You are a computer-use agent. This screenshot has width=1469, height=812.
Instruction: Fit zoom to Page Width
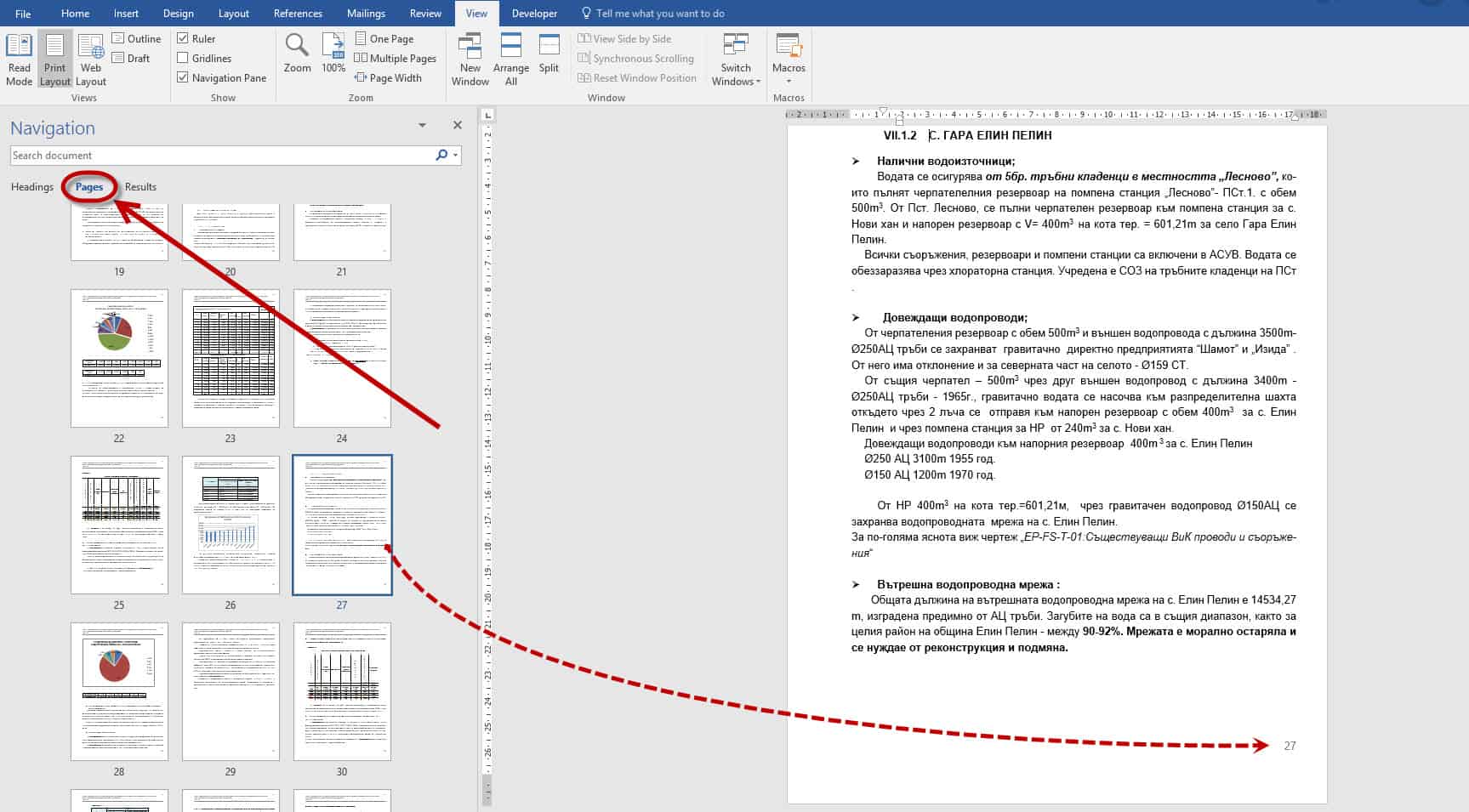(389, 77)
